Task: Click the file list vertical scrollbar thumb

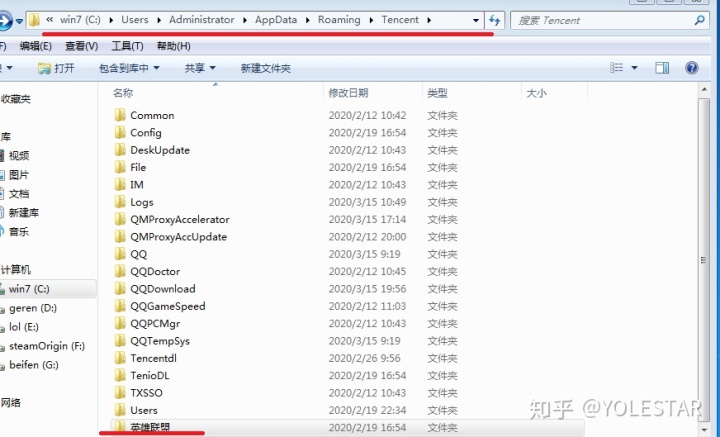Action: 704,259
